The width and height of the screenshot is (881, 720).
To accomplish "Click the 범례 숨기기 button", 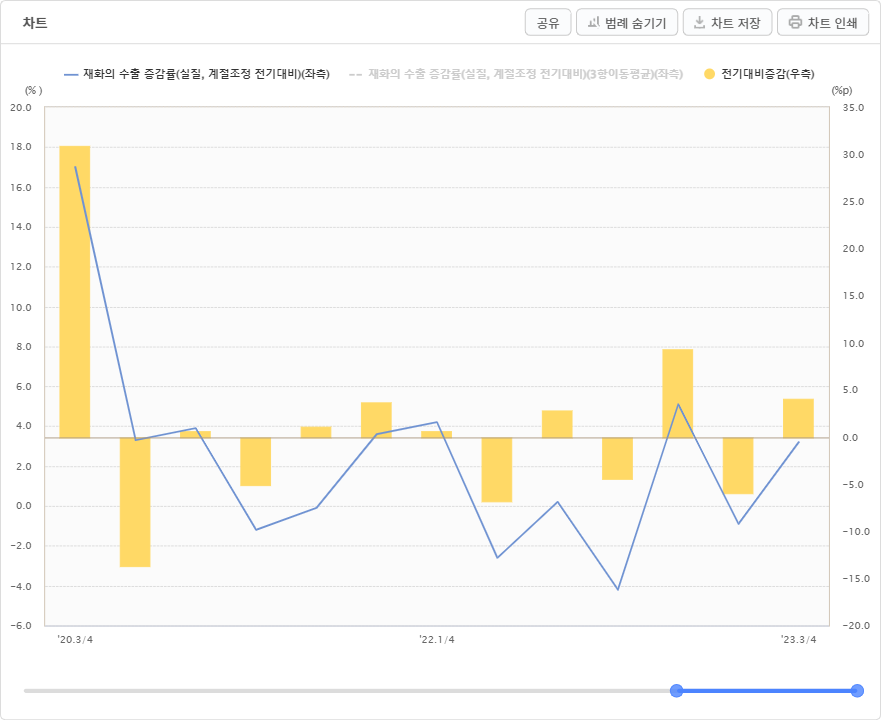I will (x=626, y=22).
